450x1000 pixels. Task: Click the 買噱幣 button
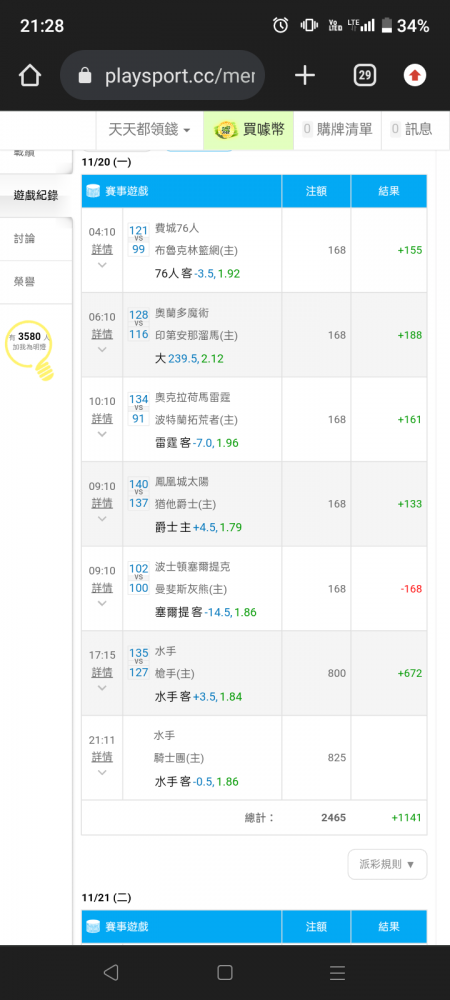pos(249,129)
